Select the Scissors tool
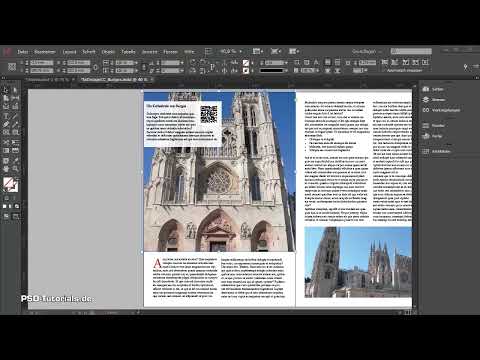The image size is (480, 360). [6, 142]
